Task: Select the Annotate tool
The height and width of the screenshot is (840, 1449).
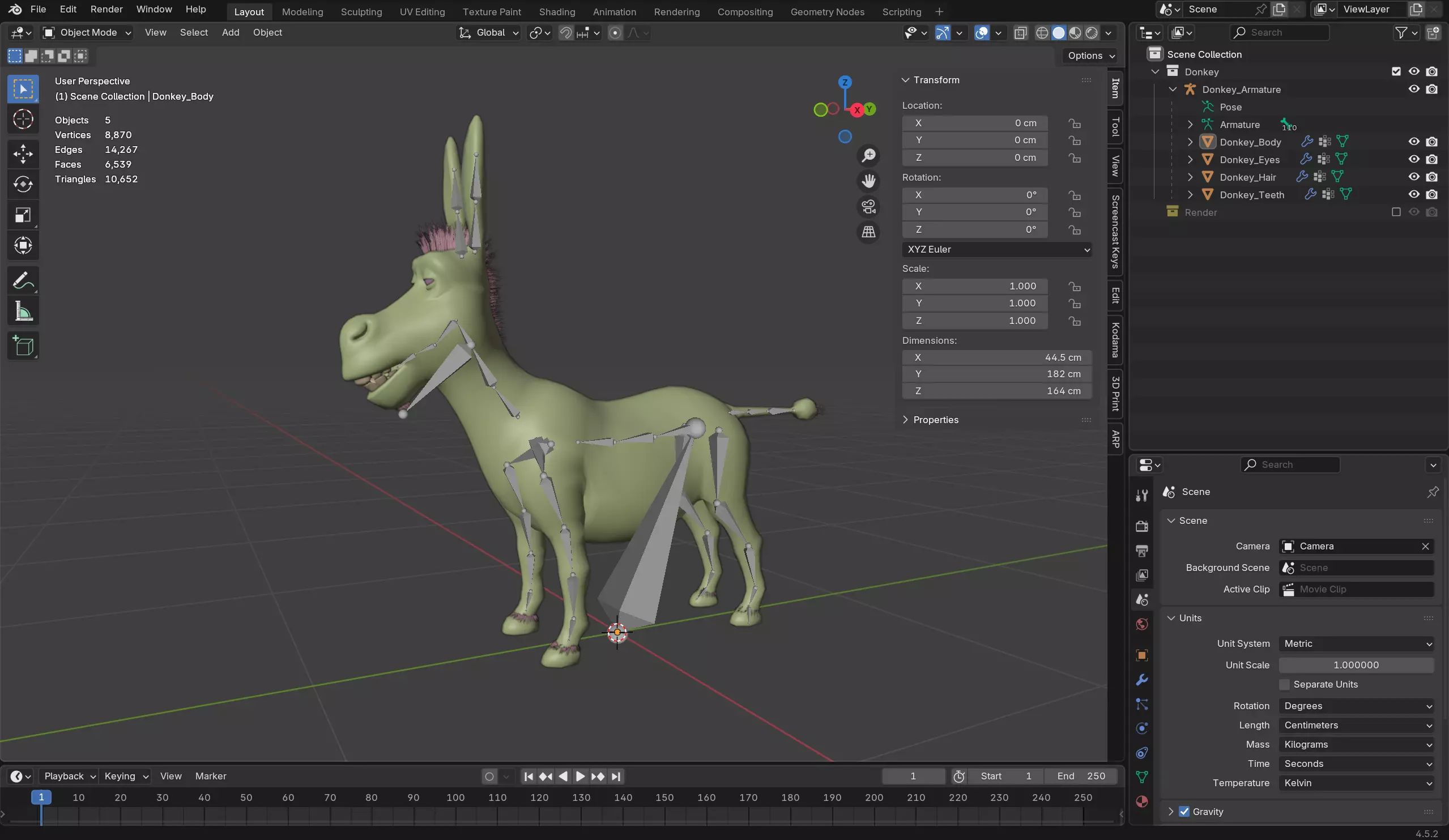Action: pyautogui.click(x=23, y=280)
